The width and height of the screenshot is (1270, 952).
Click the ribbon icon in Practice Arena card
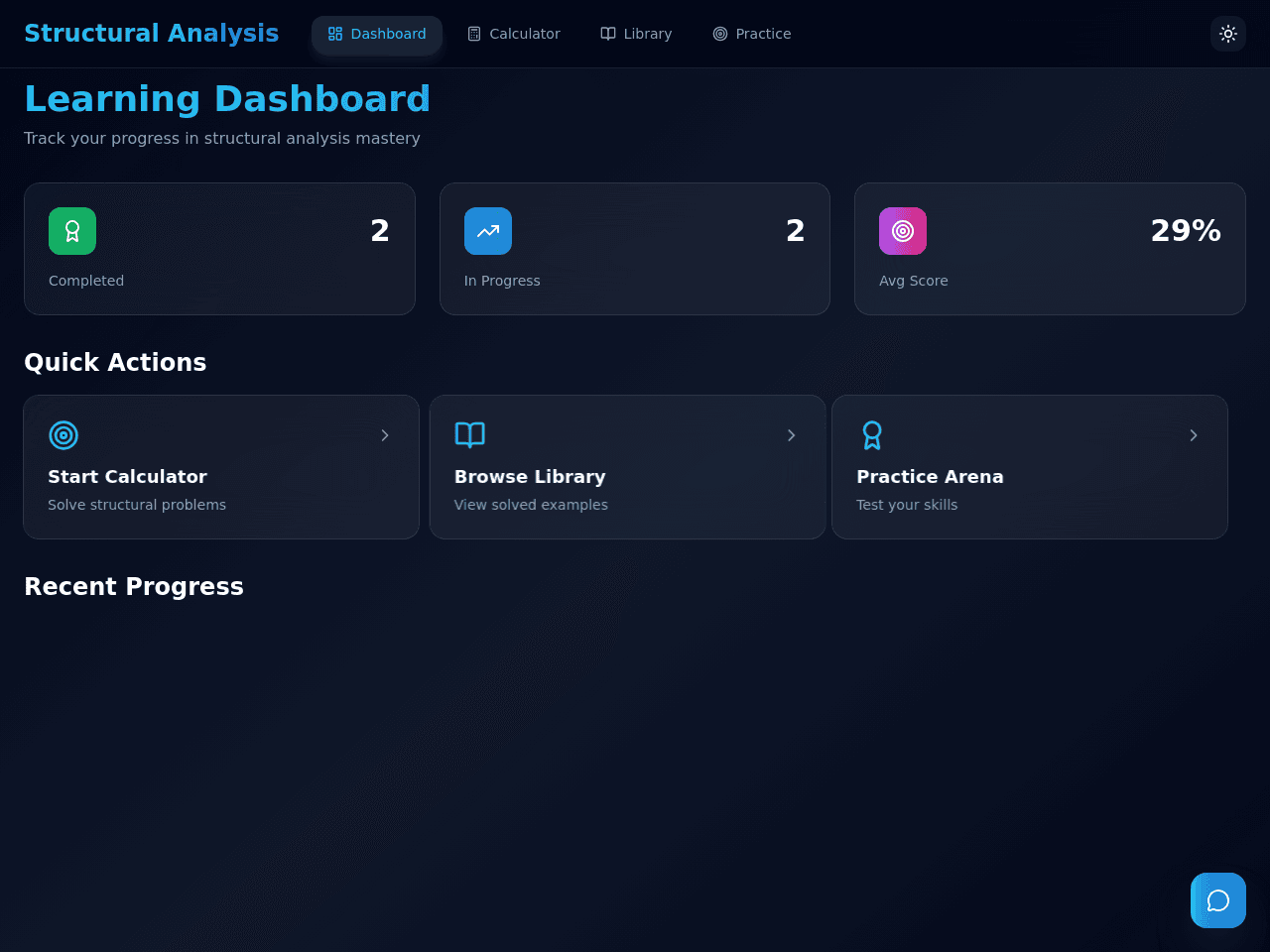(x=872, y=435)
